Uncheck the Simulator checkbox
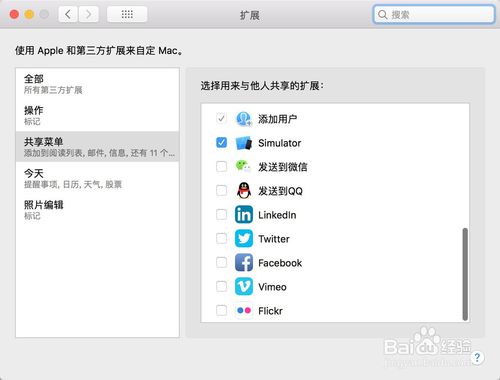 (221, 142)
